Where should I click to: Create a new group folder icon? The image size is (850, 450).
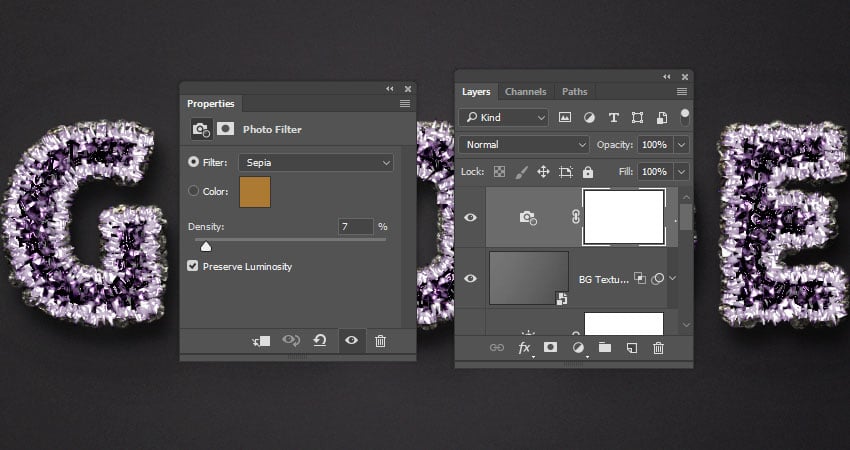point(605,348)
